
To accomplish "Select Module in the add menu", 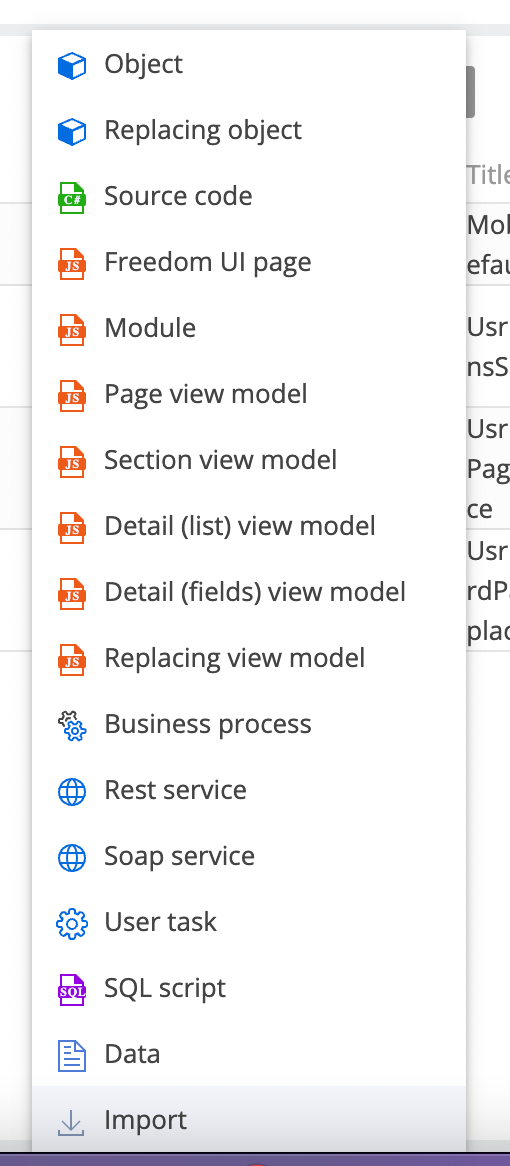I will click(249, 328).
